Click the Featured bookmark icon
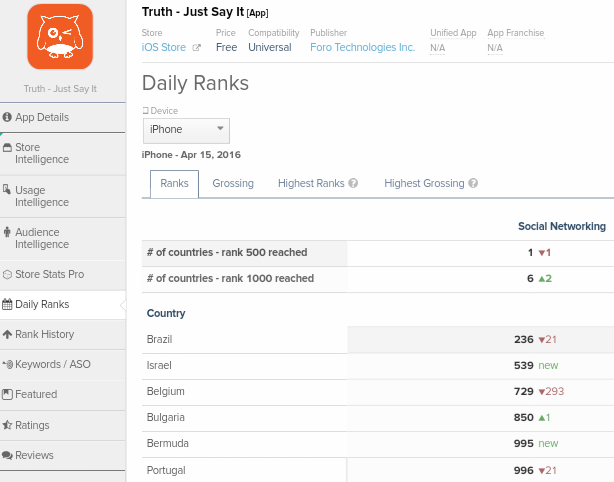The height and width of the screenshot is (482, 614). click(7, 394)
